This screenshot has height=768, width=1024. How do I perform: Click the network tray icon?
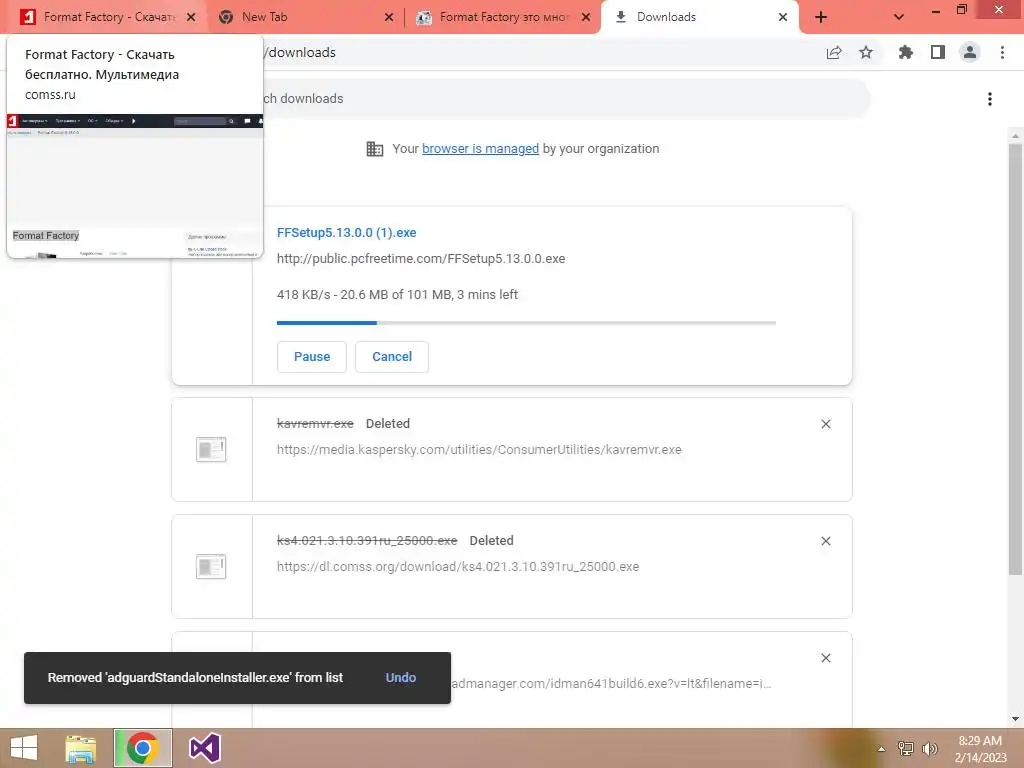coord(906,749)
